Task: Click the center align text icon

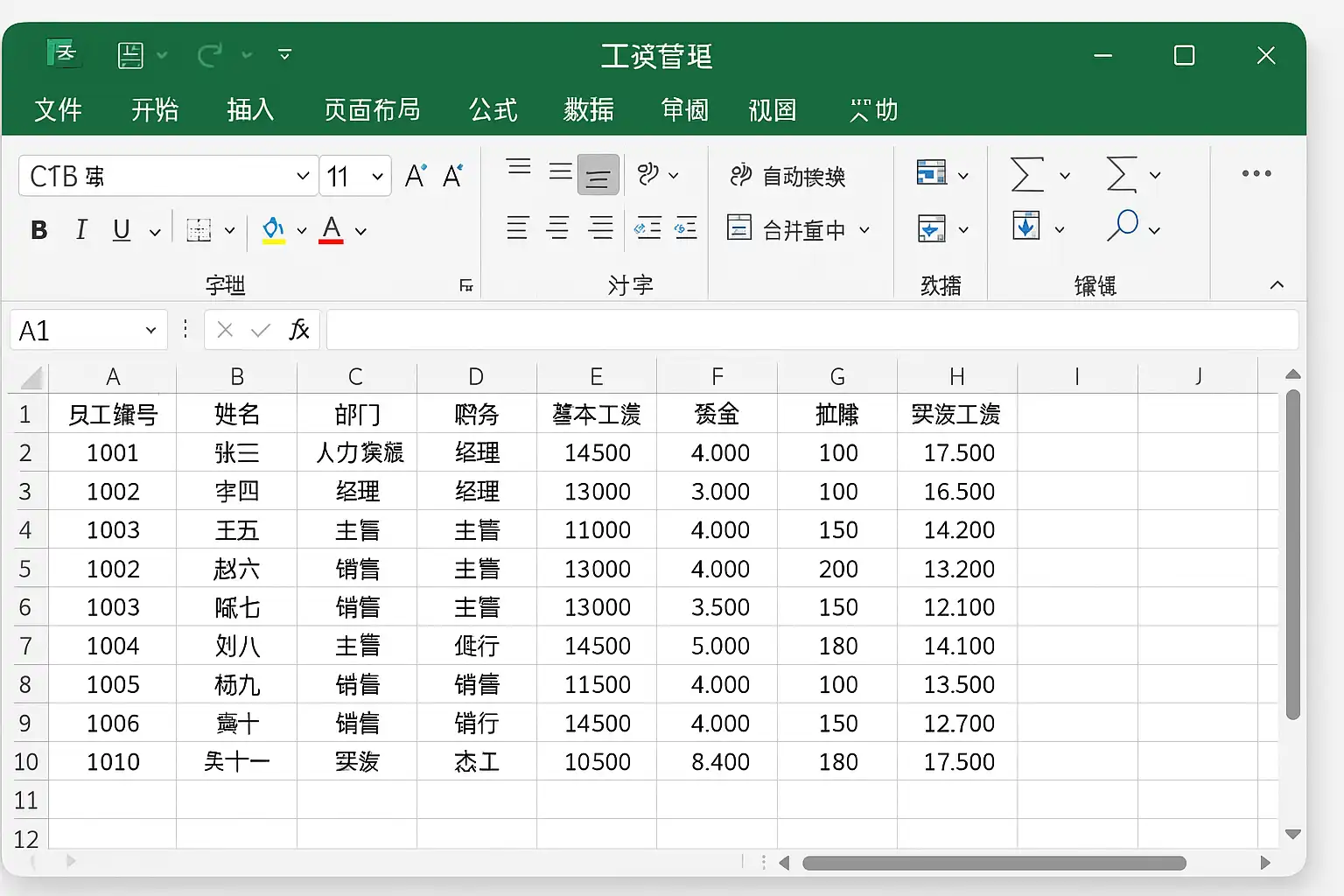Action: pos(557,228)
